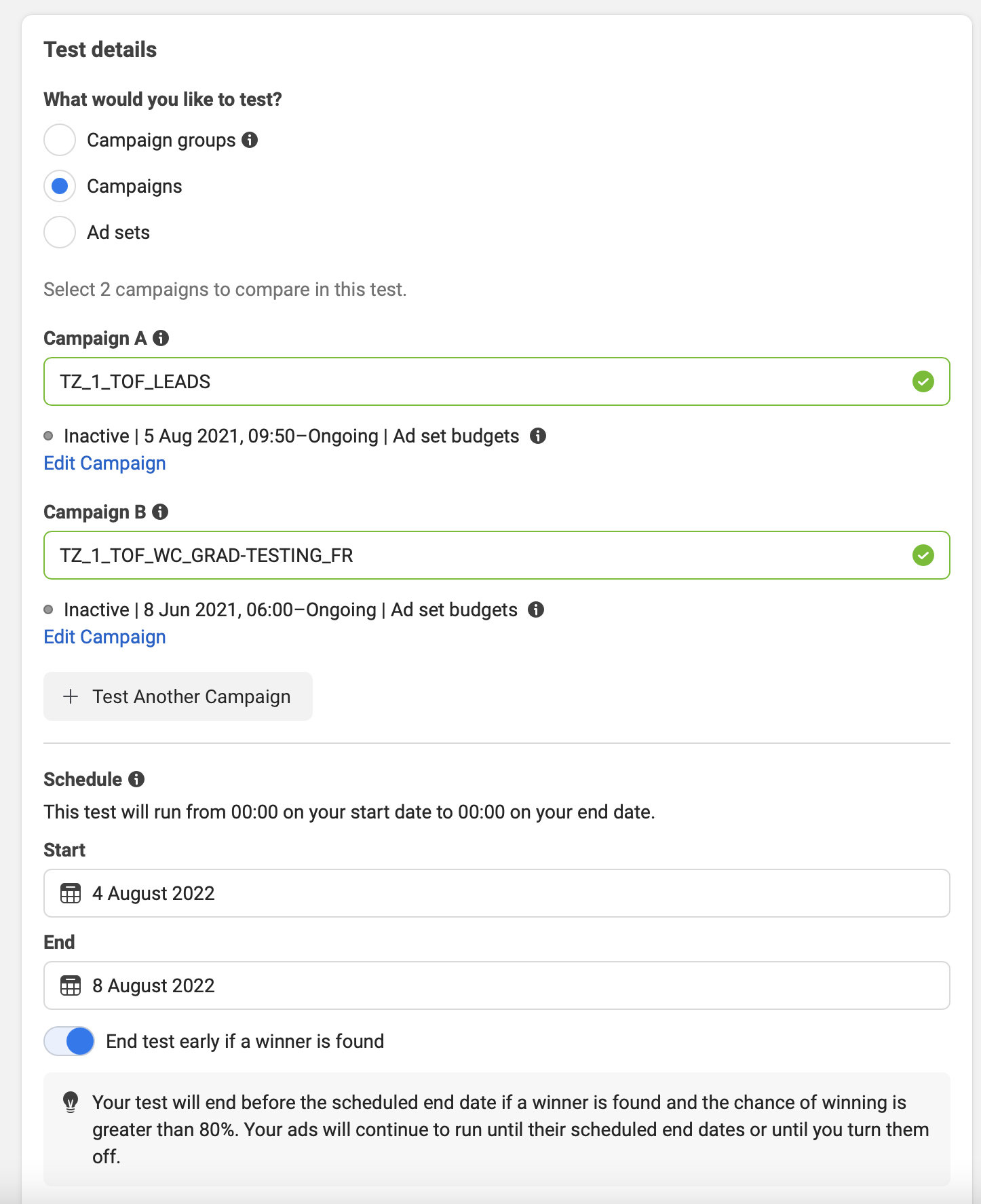Select the Campaigns radio button
The width and height of the screenshot is (981, 1204).
tap(60, 186)
